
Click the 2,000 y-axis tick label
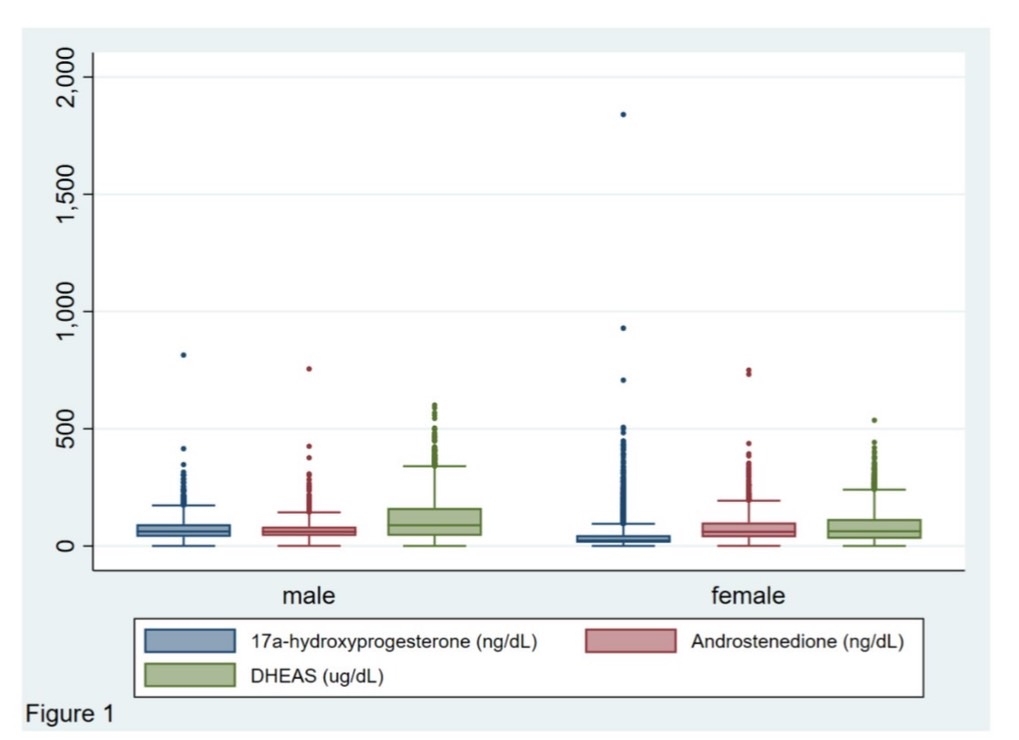68,77
